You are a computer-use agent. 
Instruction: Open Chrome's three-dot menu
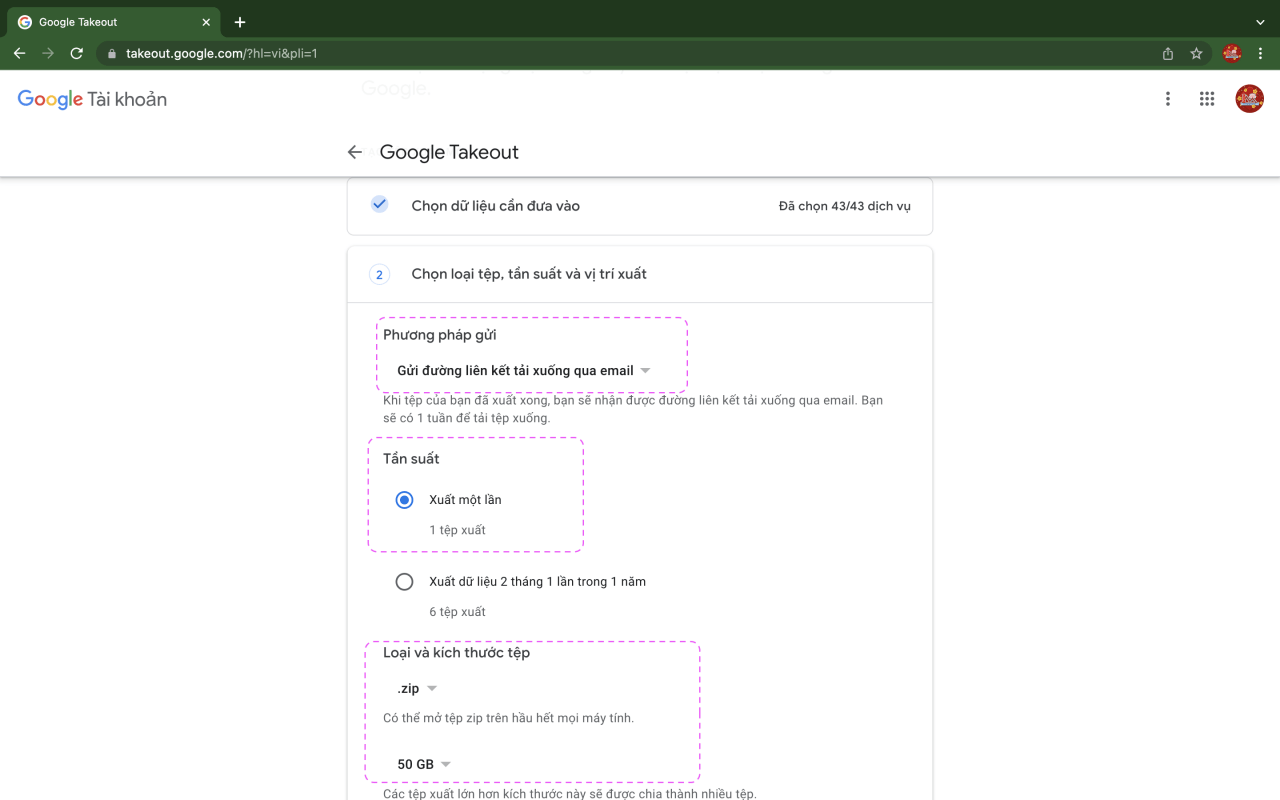(1261, 54)
